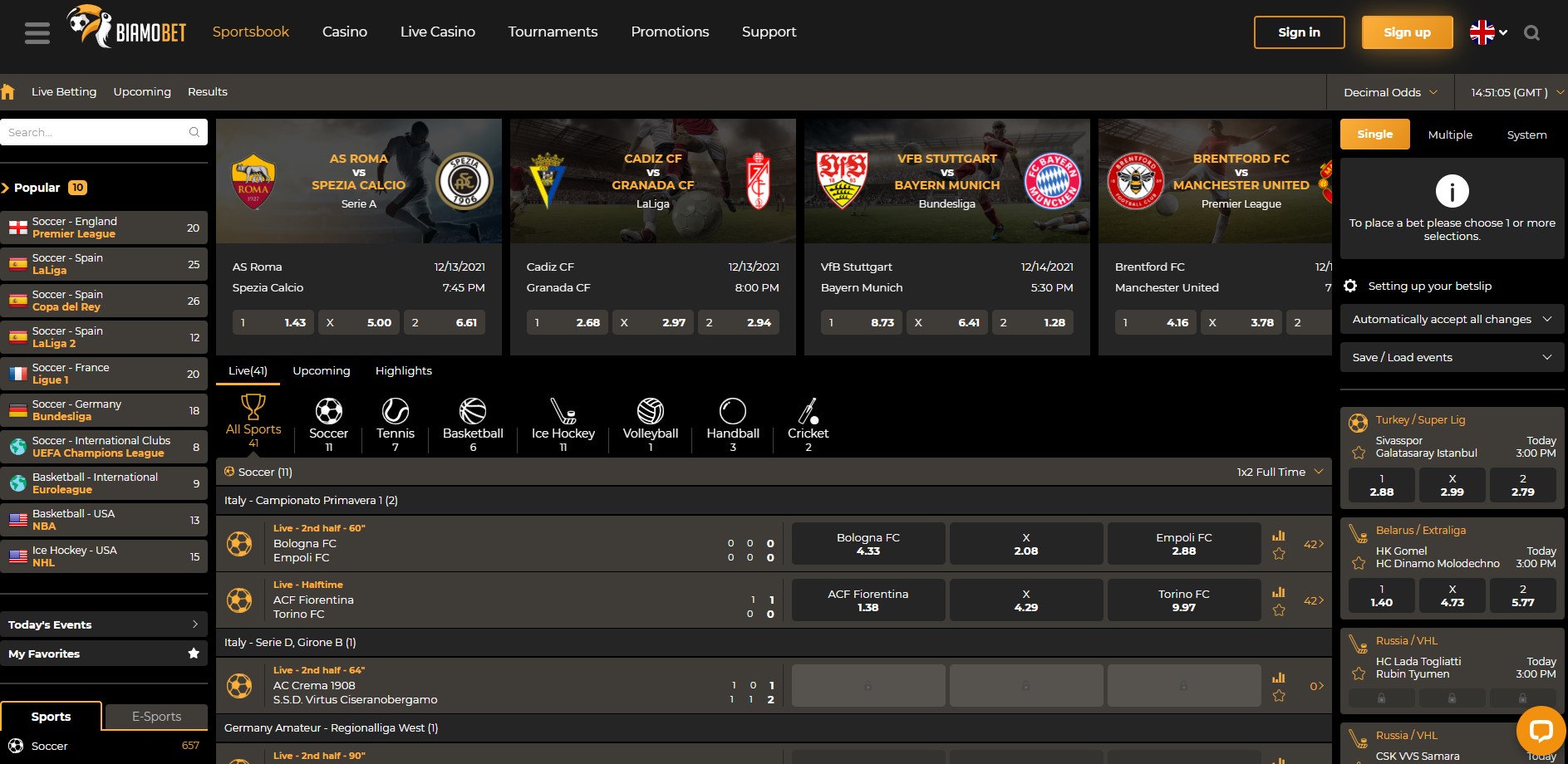
Task: Click search magnifier in sidebar search box
Action: tap(194, 132)
